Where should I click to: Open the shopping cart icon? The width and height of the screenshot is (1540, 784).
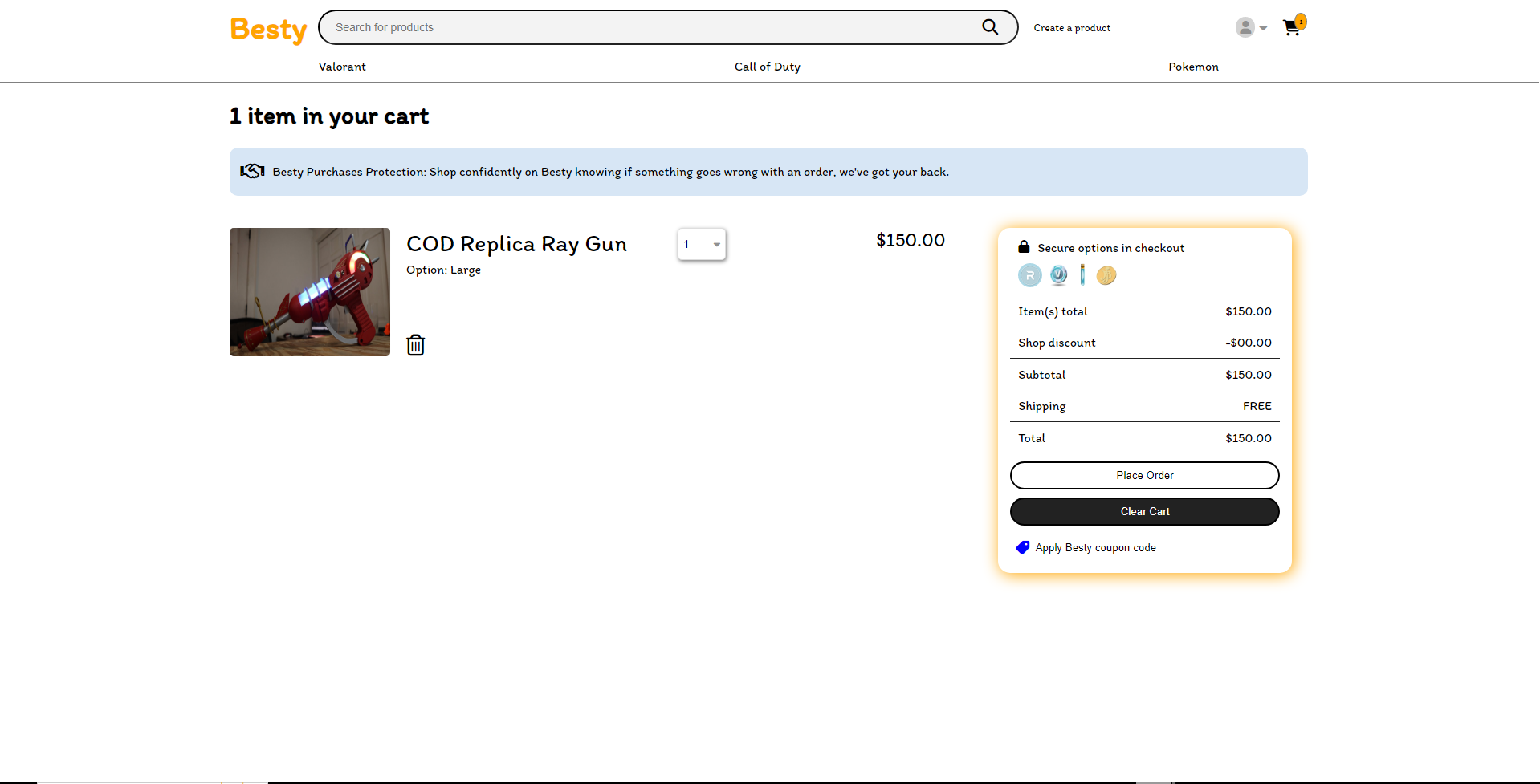1291,28
